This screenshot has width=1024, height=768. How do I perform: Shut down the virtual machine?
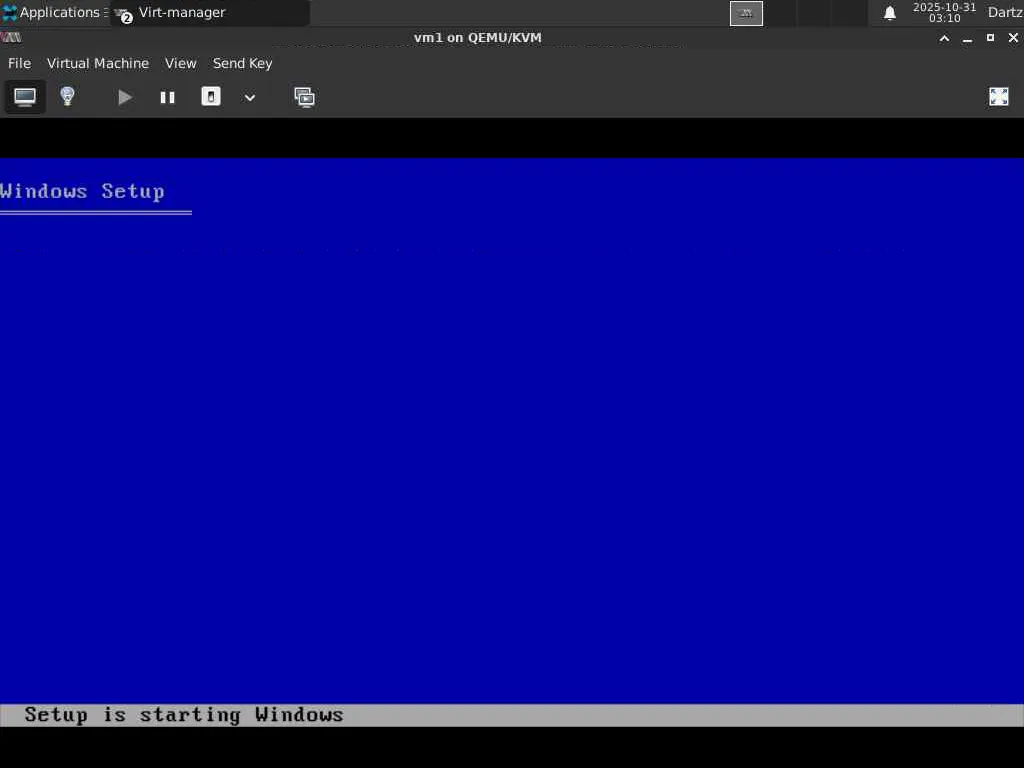(x=210, y=97)
